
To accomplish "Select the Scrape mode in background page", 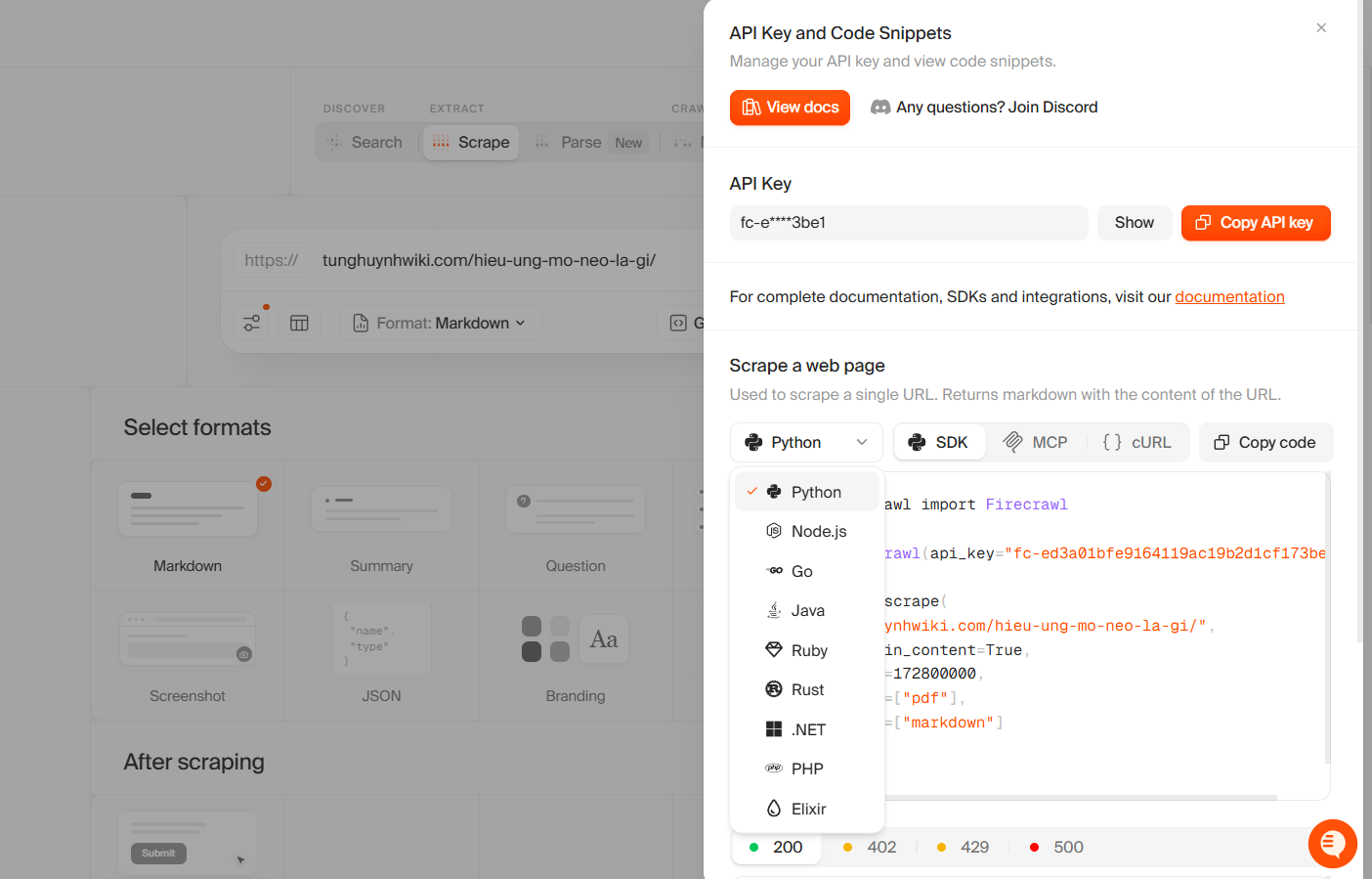I will tap(471, 143).
